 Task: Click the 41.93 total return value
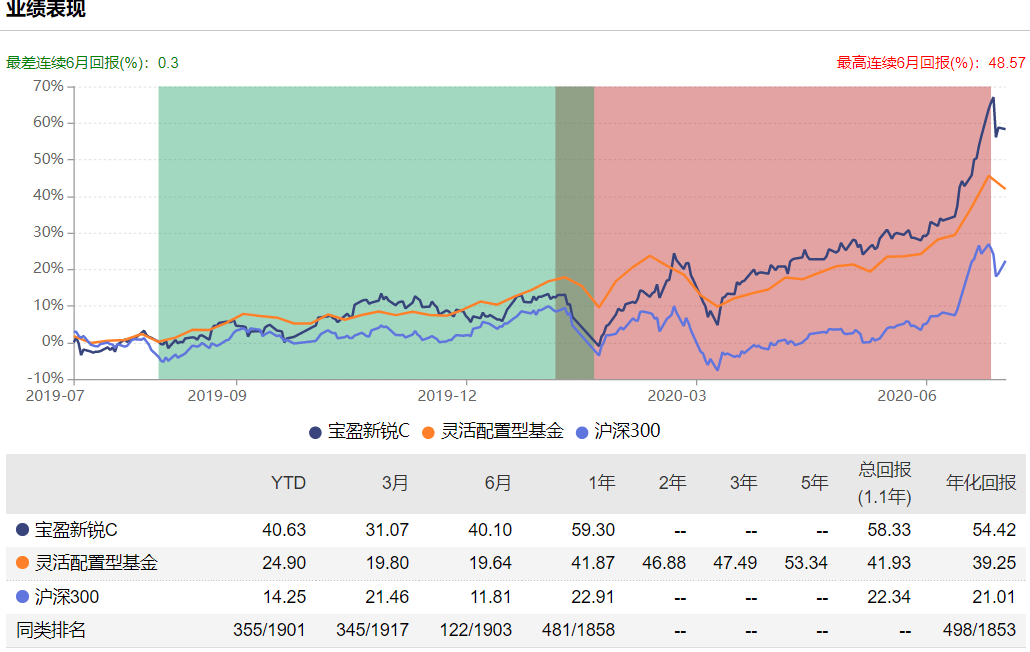[889, 563]
